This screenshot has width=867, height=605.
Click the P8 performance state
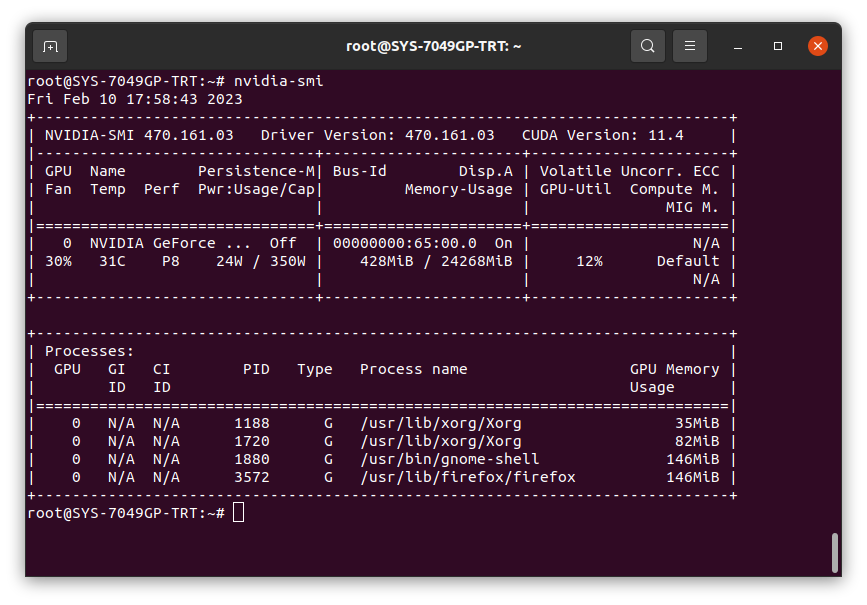click(x=170, y=261)
